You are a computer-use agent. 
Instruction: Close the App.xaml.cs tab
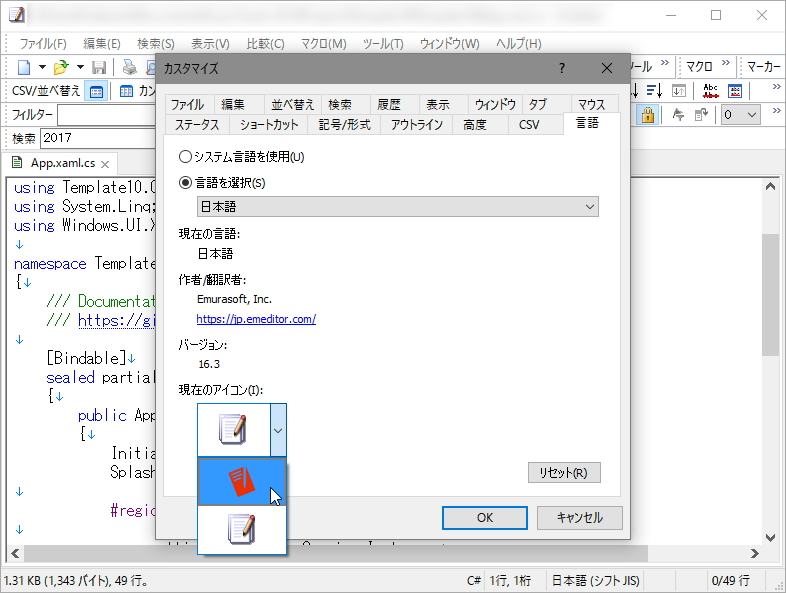[x=105, y=164]
